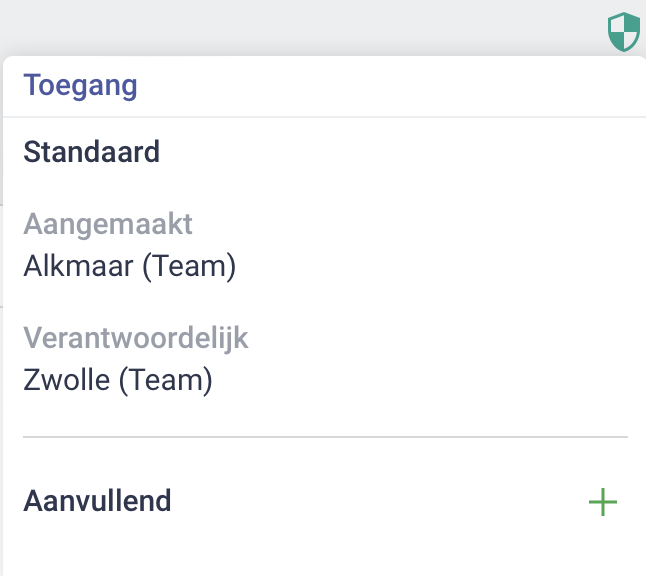Click empty space below Aanvullend

coord(321,550)
